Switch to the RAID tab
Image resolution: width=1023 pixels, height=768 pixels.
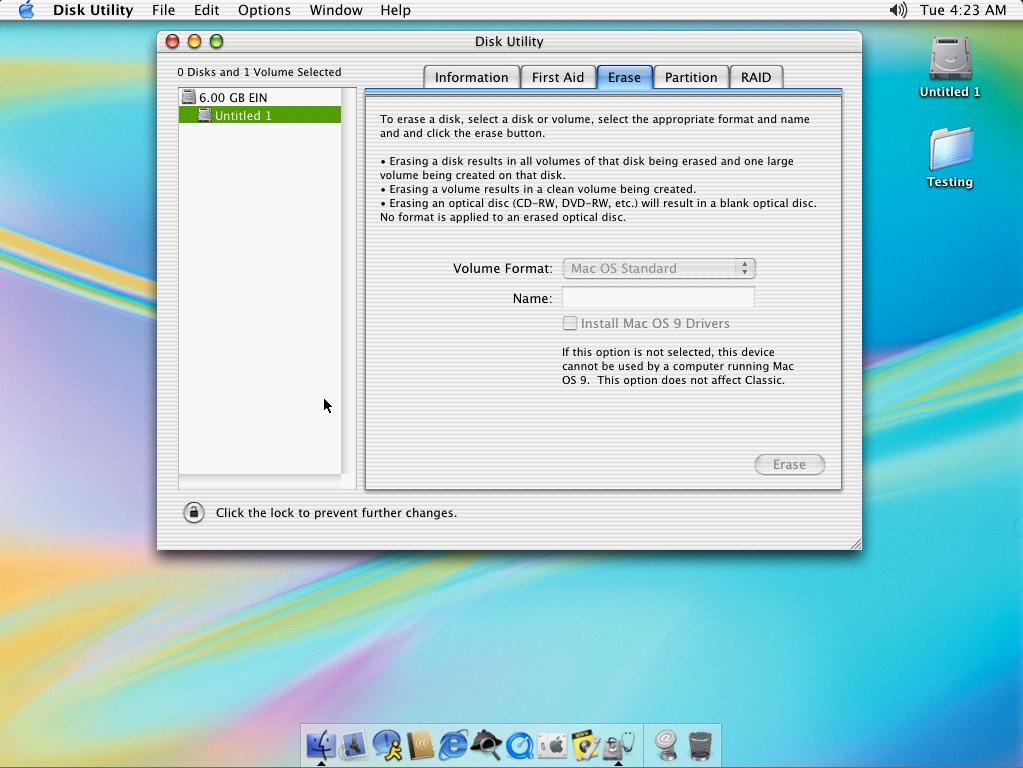[756, 77]
